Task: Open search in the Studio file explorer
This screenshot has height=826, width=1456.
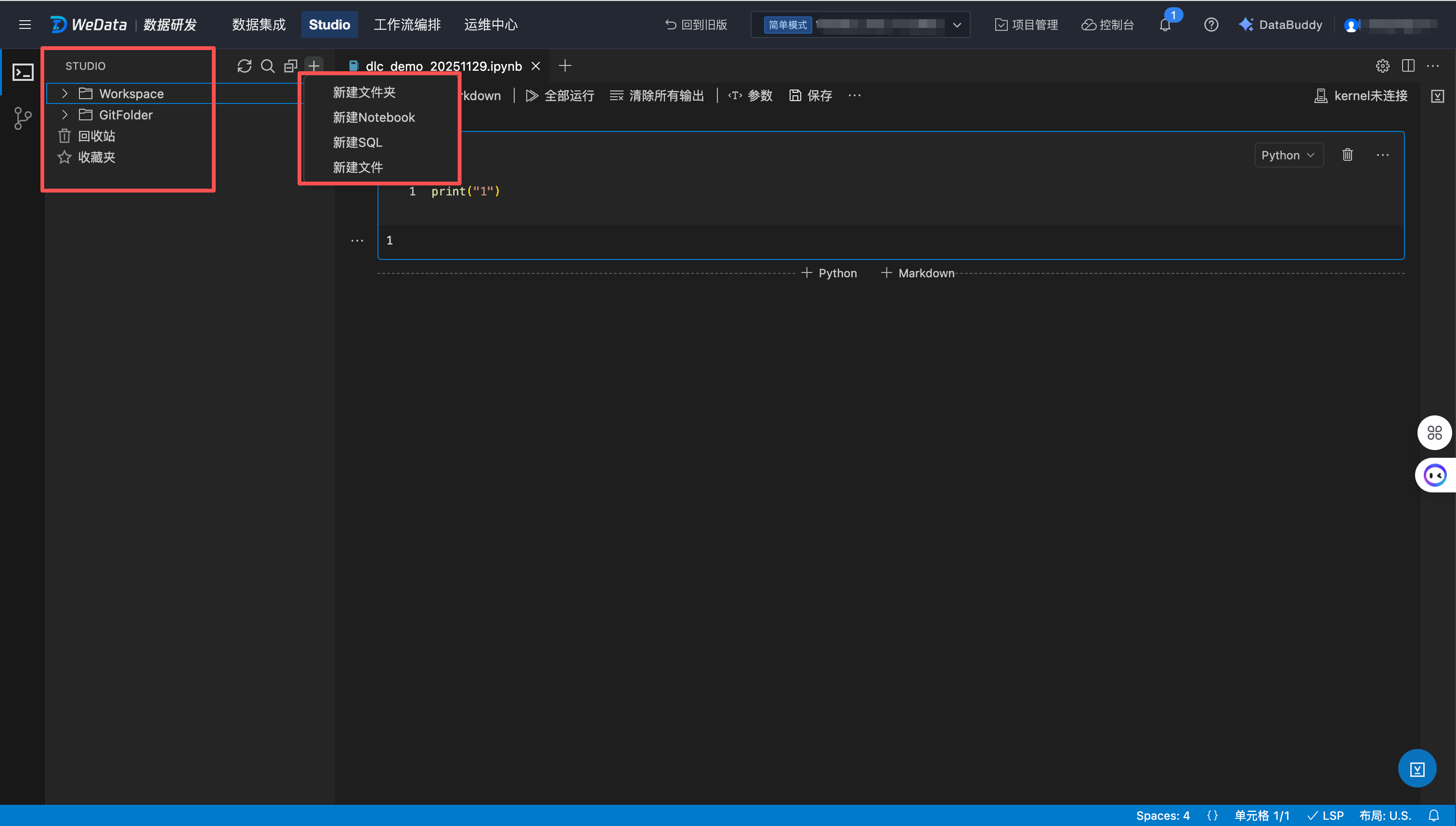Action: pos(267,66)
